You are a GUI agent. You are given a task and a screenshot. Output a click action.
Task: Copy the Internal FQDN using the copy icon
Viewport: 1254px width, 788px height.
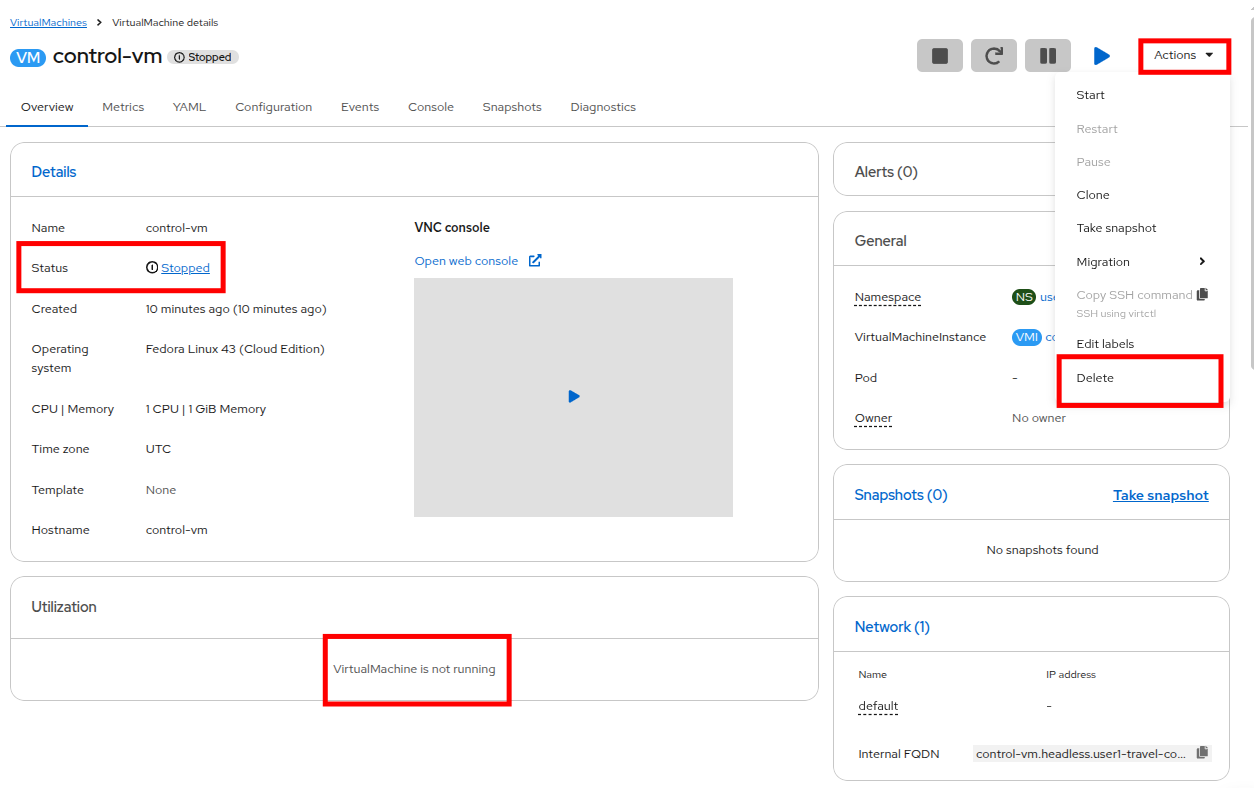[1201, 753]
